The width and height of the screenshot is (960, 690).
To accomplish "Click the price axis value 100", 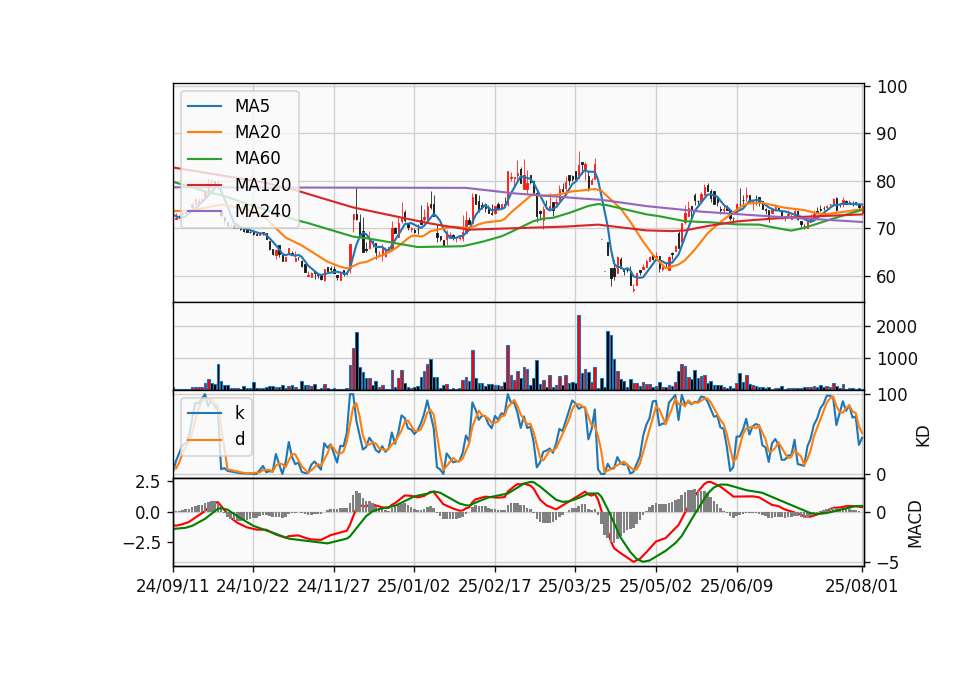I will (892, 87).
